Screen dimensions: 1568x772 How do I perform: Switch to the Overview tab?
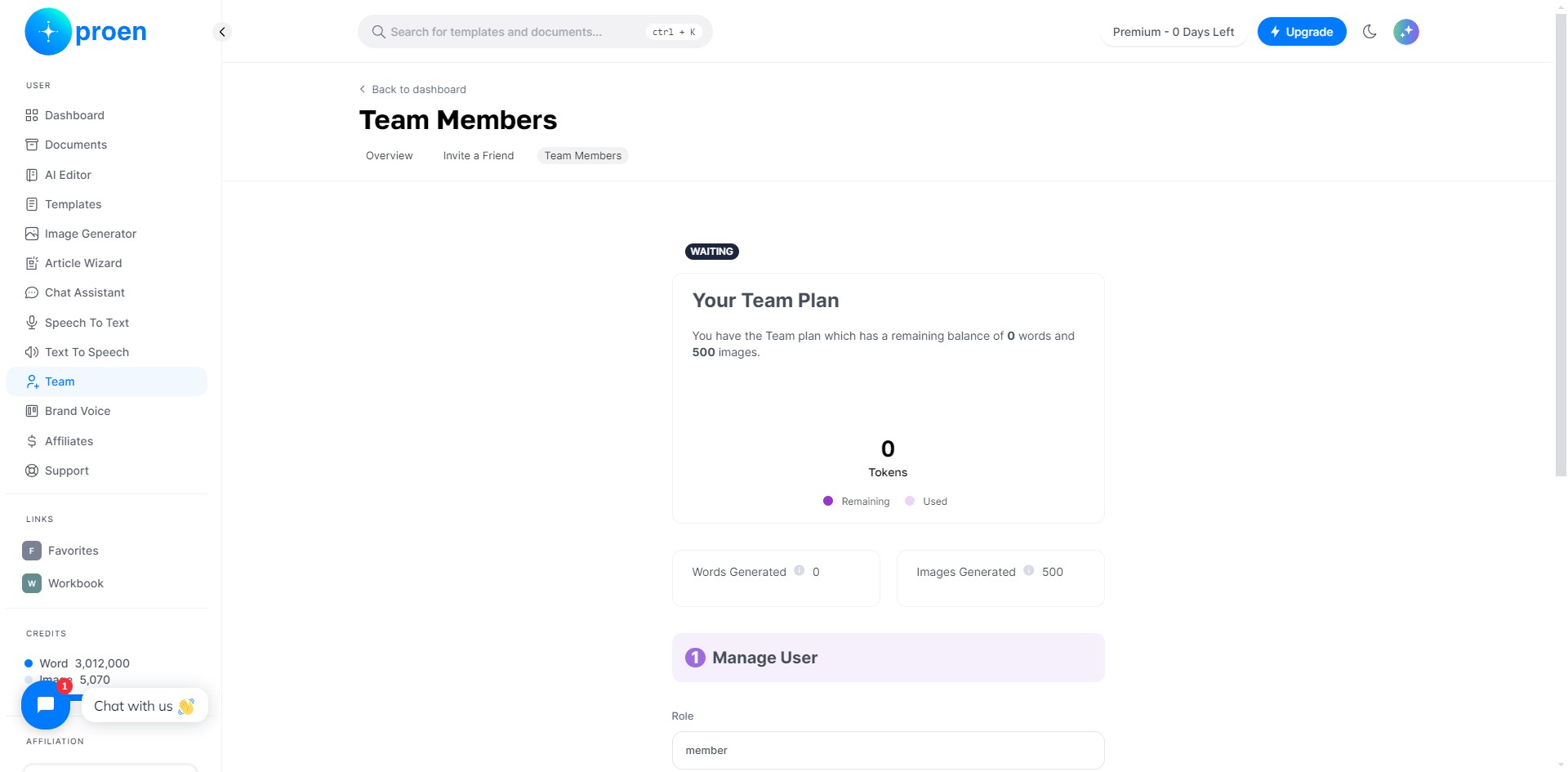[x=390, y=156]
